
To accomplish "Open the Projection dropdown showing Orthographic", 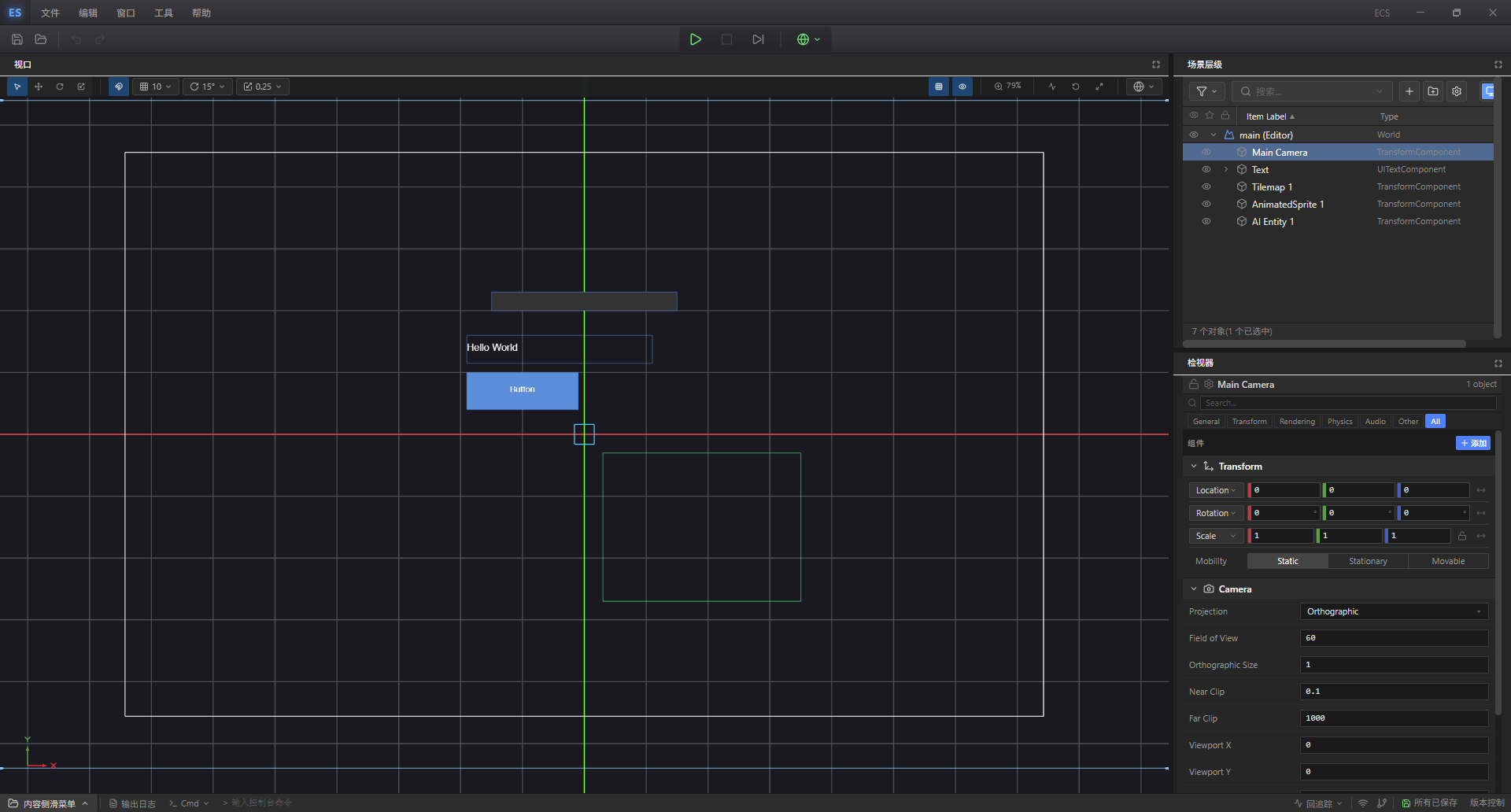I will 1393,611.
